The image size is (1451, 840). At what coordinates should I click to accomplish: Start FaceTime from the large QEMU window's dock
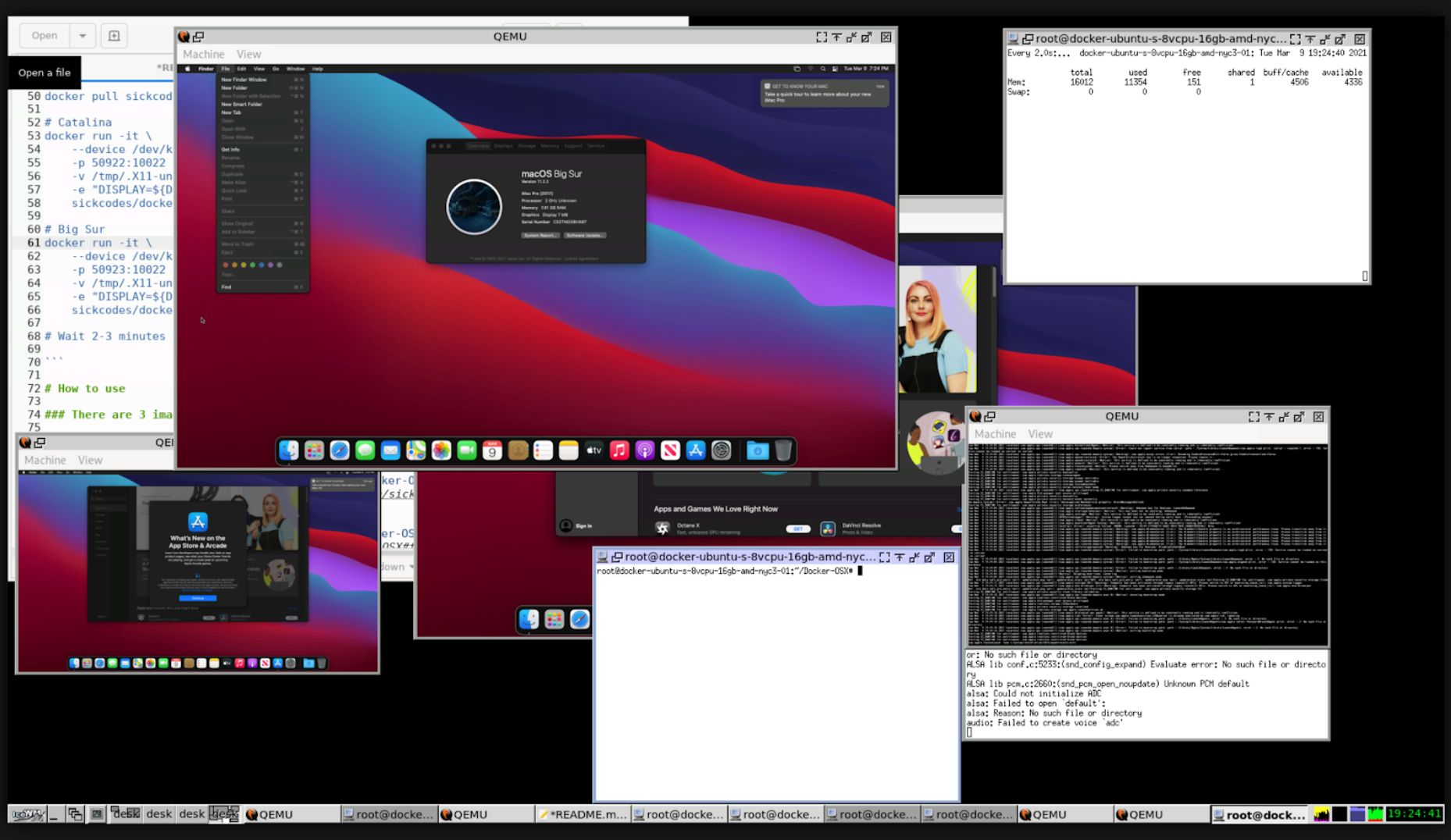[466, 450]
